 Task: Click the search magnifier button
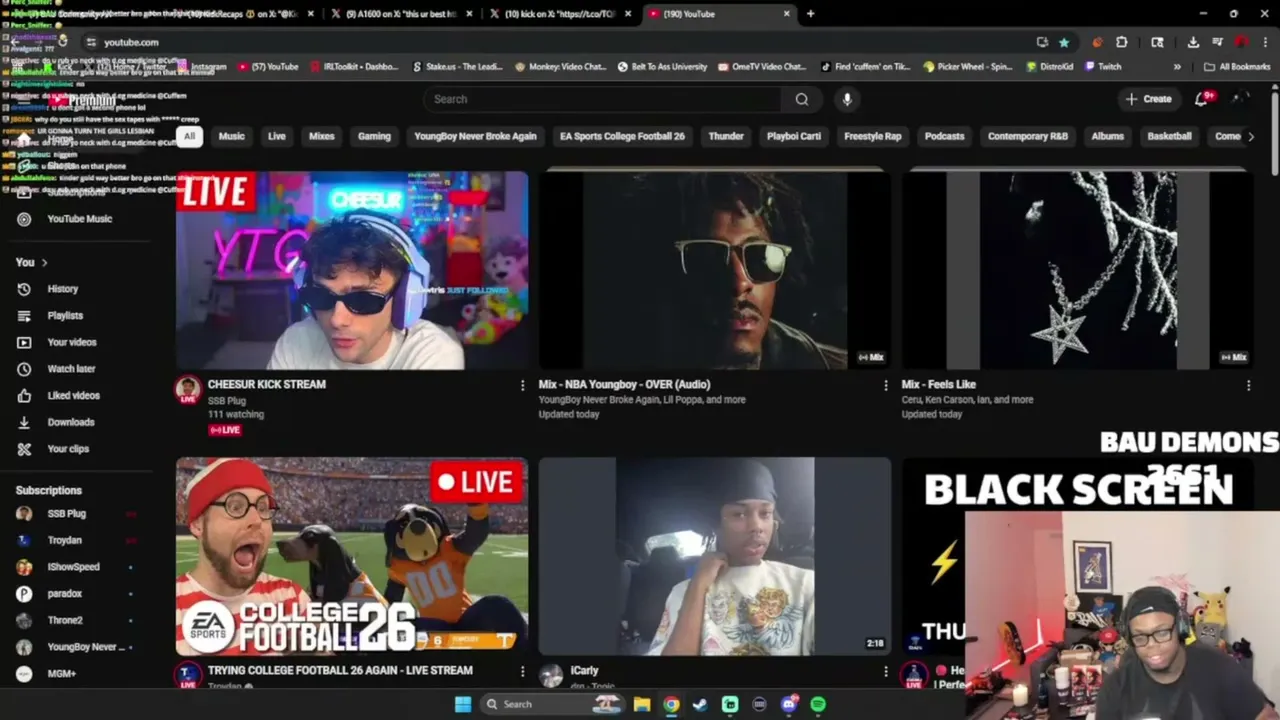[x=802, y=99]
